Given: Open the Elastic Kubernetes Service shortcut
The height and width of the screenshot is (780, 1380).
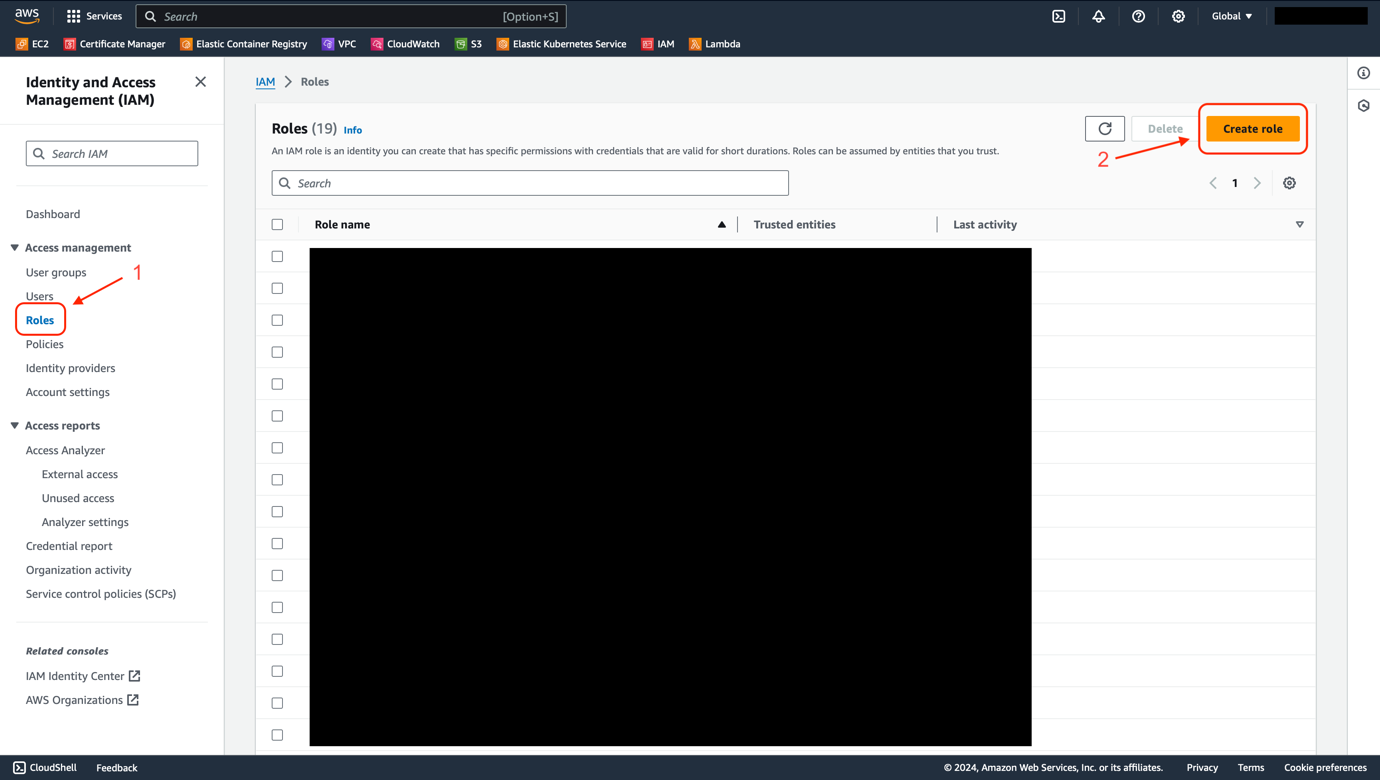Looking at the screenshot, I should coord(562,44).
